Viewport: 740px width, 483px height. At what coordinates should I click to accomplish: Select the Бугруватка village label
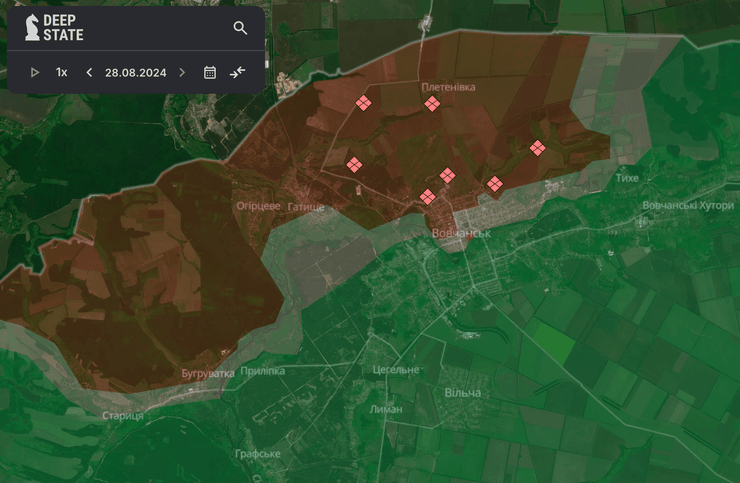click(208, 373)
